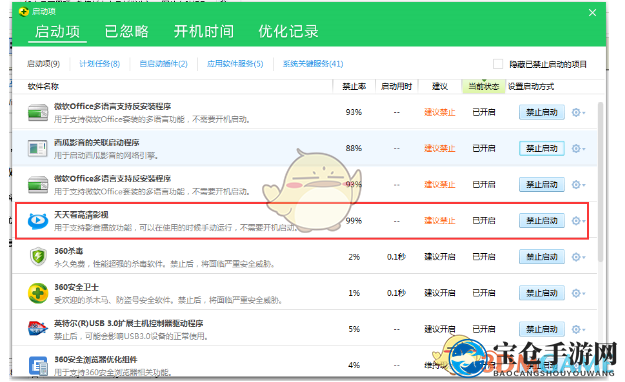
Task: Click the 设置启动方式 column header
Action: tap(531, 87)
